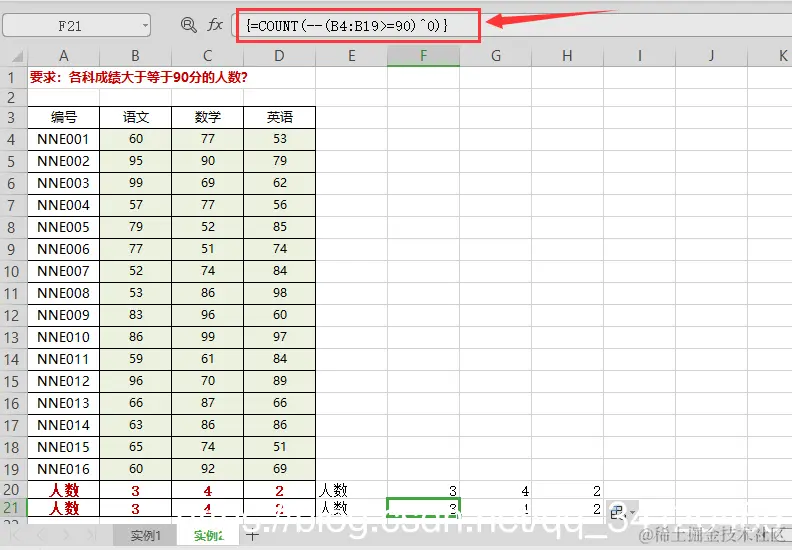
Task: Select cell NNE010
Action: (64, 337)
